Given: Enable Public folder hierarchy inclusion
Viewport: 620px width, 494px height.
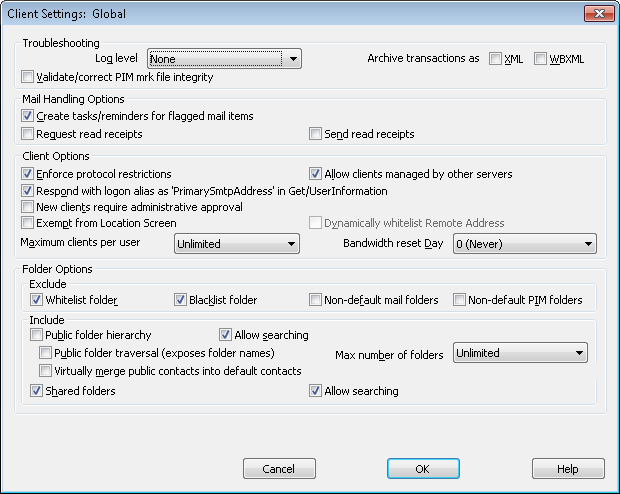Looking at the screenshot, I should click(x=37, y=335).
